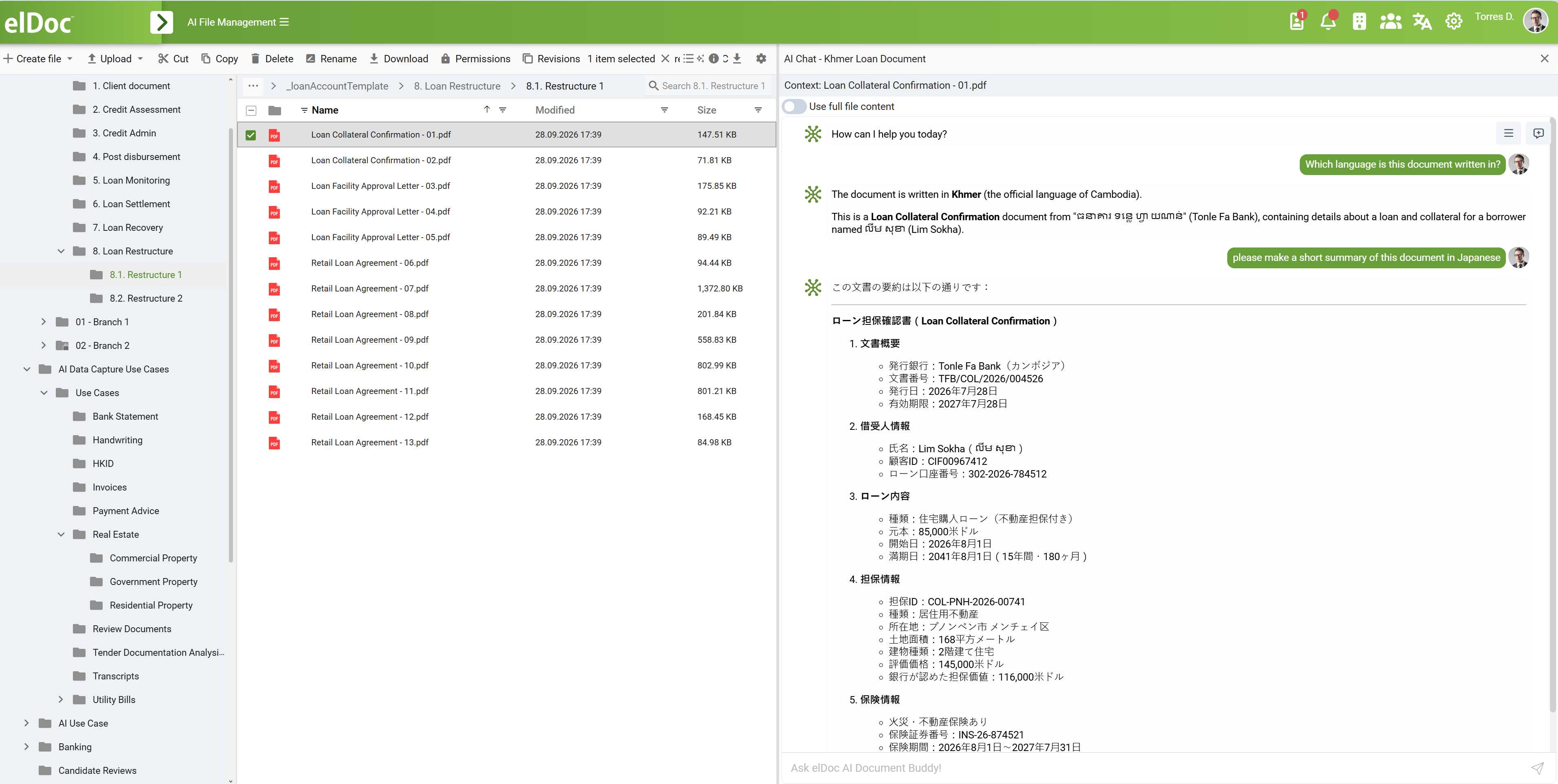Click the PDF icon of Retail Loan Agreement - 07.pdf
Screen dimensions: 1558x784
pyautogui.click(x=274, y=289)
